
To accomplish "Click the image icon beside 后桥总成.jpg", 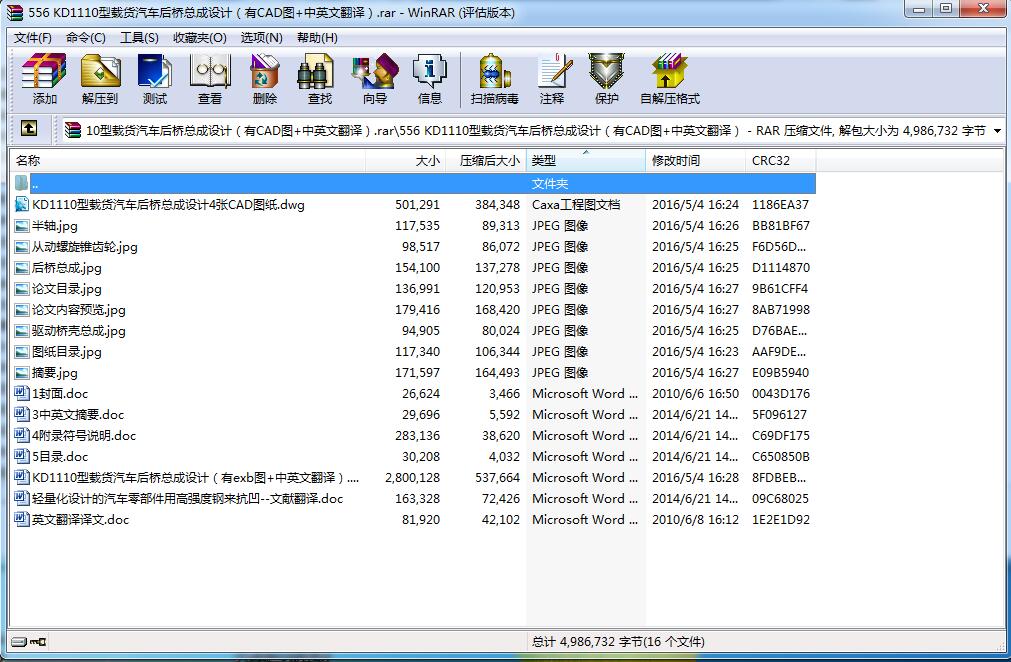I will click(x=22, y=268).
